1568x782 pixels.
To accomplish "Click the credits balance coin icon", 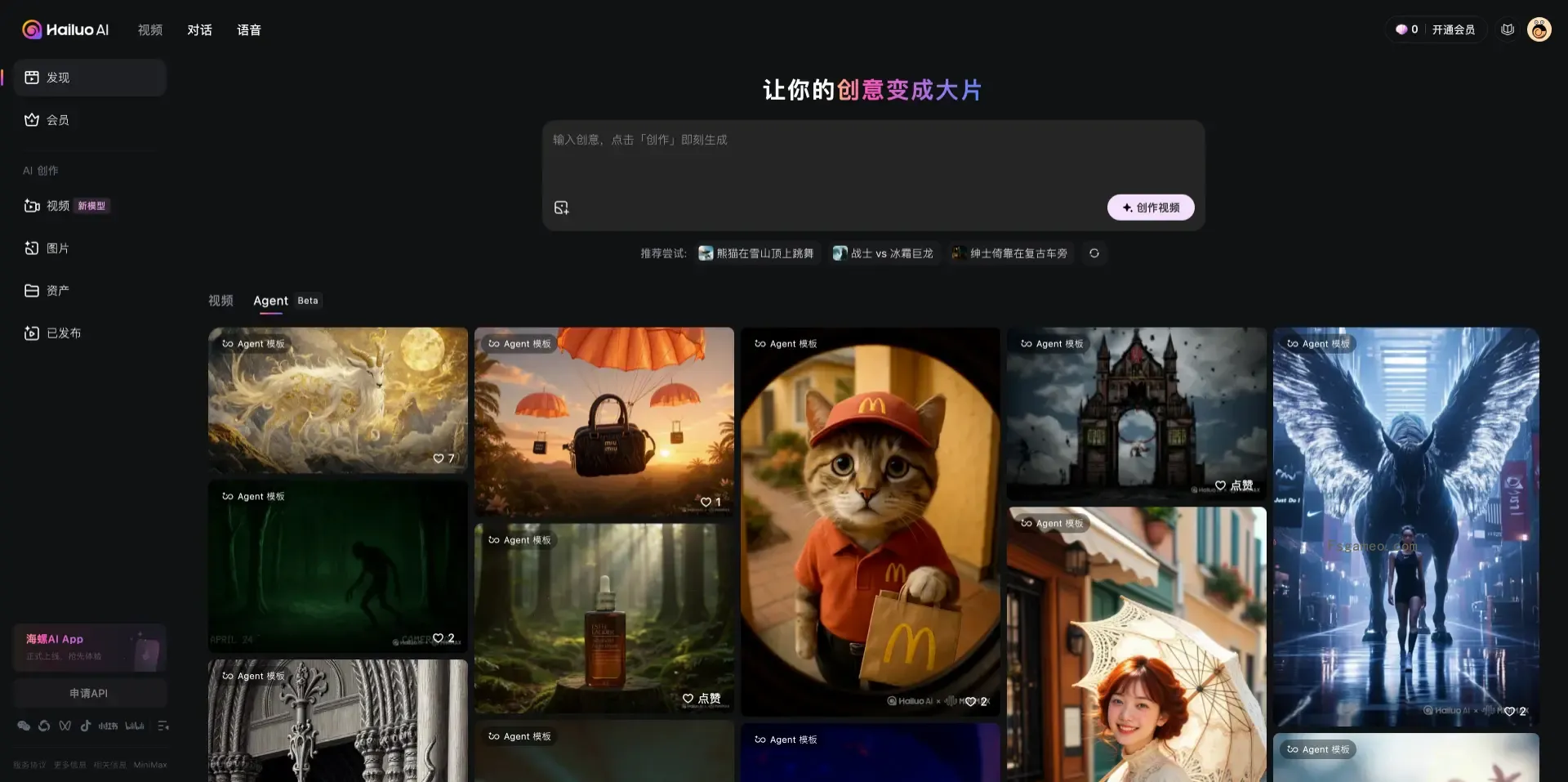I will [1401, 29].
